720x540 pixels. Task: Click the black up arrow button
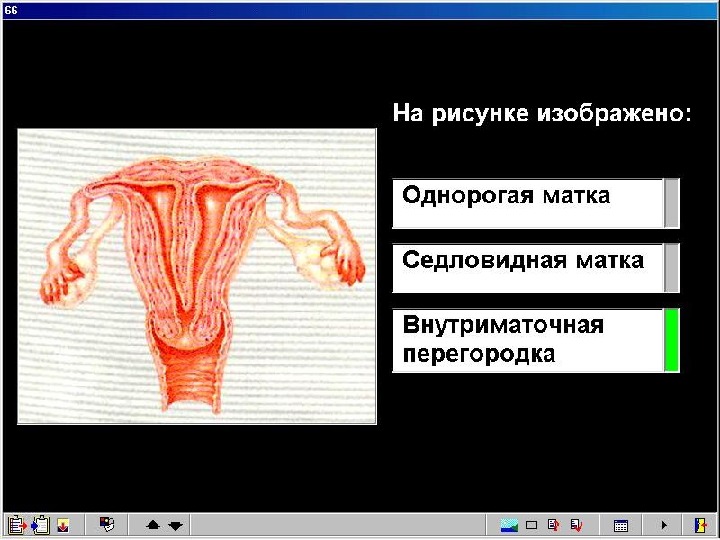pos(152,525)
